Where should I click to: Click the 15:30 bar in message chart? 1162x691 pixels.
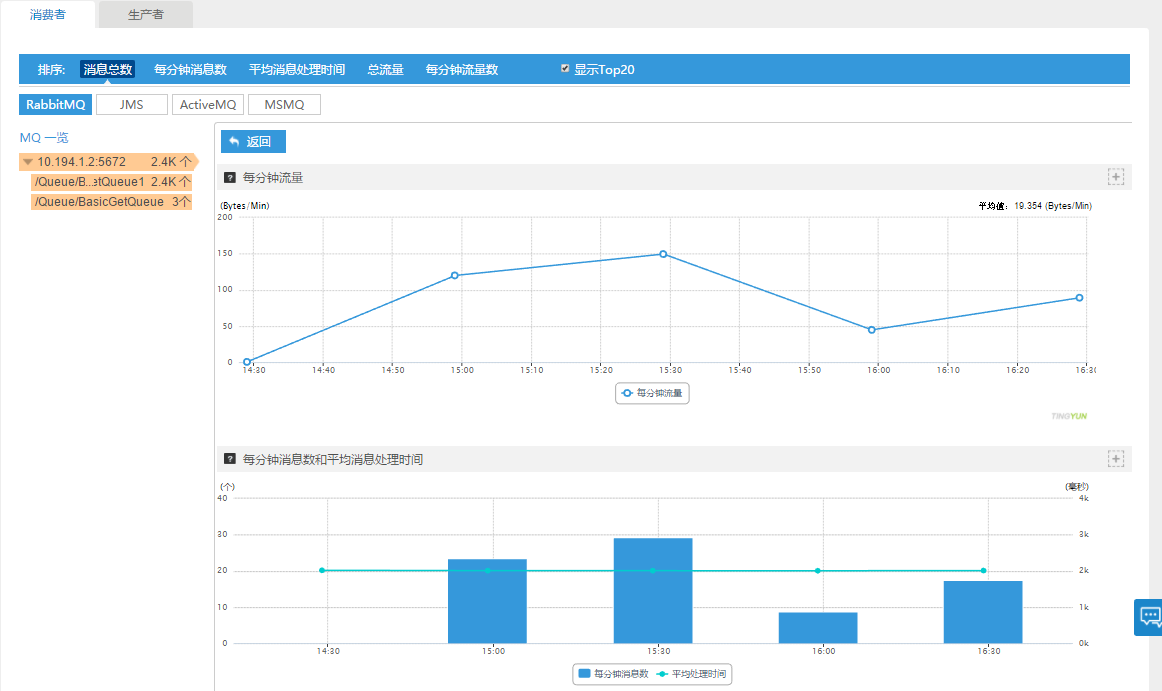(653, 591)
